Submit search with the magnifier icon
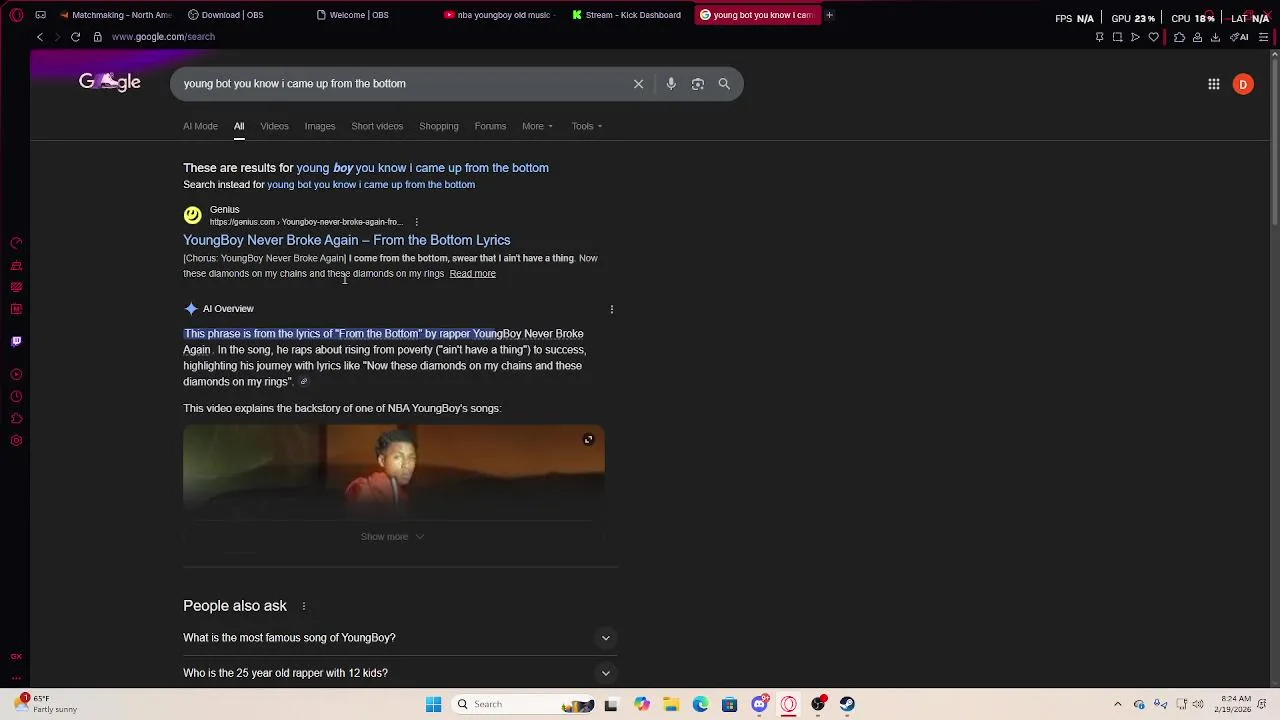This screenshot has width=1280, height=720. click(x=724, y=84)
